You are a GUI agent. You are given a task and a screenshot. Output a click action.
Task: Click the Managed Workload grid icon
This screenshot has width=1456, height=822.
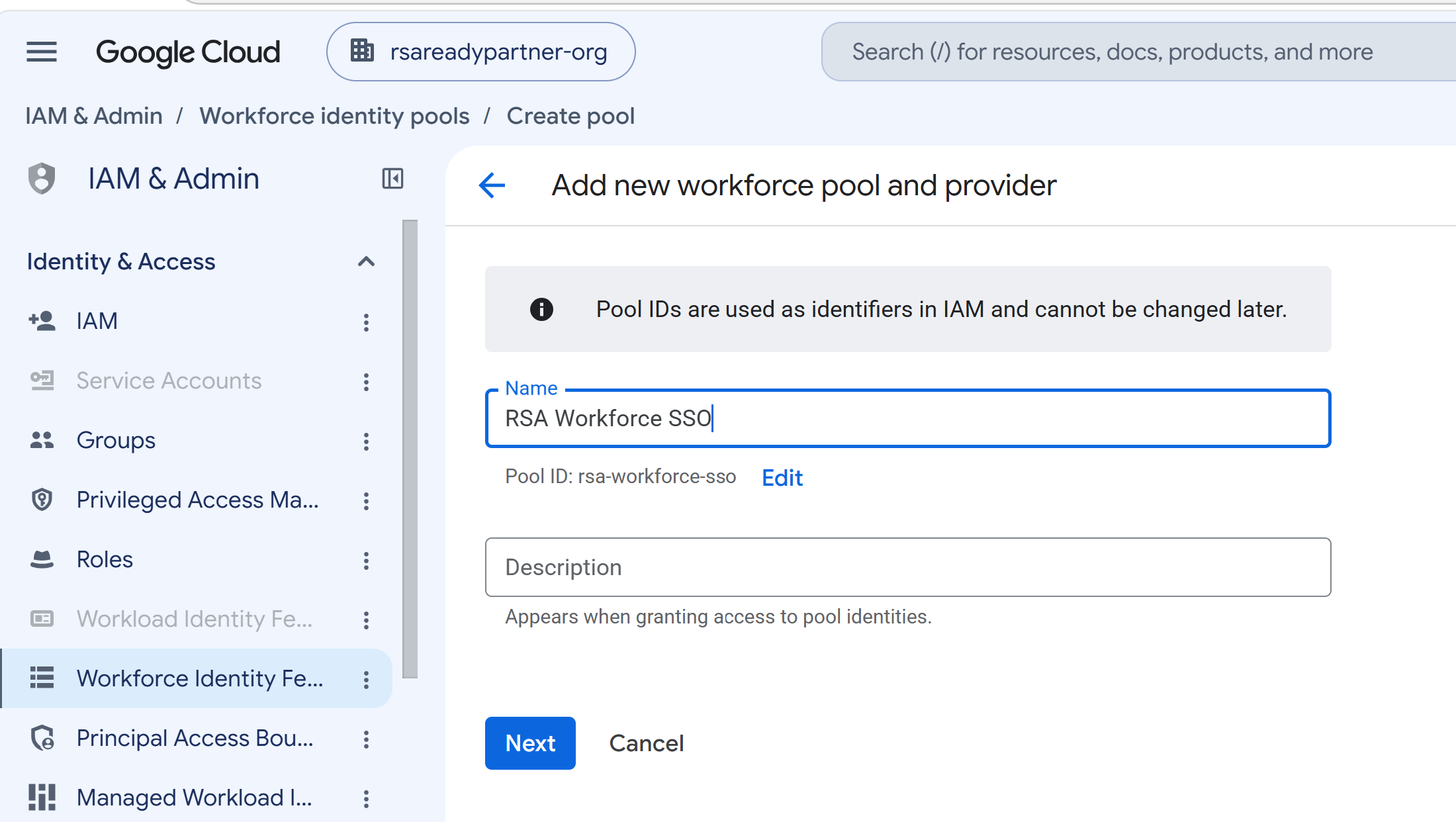(42, 798)
